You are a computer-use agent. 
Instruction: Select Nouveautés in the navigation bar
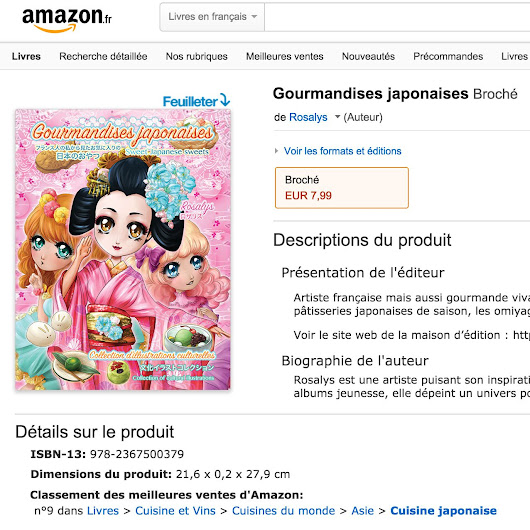[368, 56]
